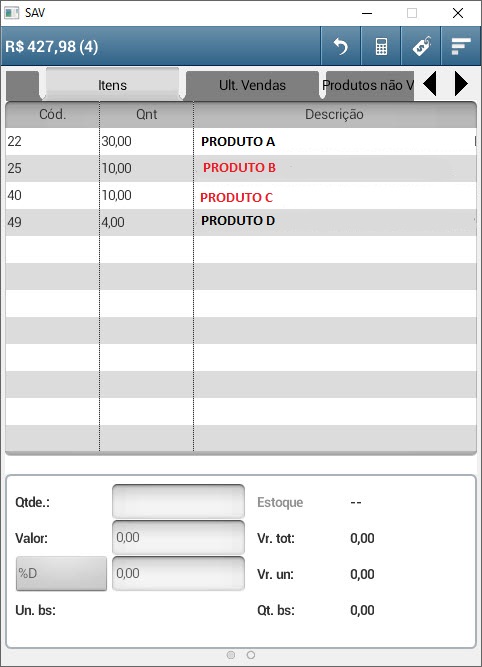The width and height of the screenshot is (482, 667).
Task: Open the Produtos não V tab
Action: point(369,85)
